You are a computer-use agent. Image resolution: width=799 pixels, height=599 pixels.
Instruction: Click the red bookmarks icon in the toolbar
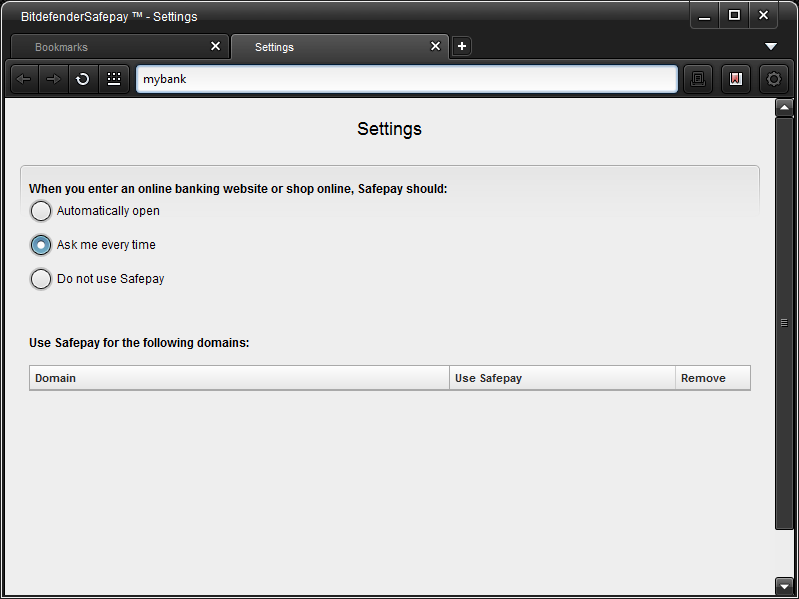coord(736,79)
